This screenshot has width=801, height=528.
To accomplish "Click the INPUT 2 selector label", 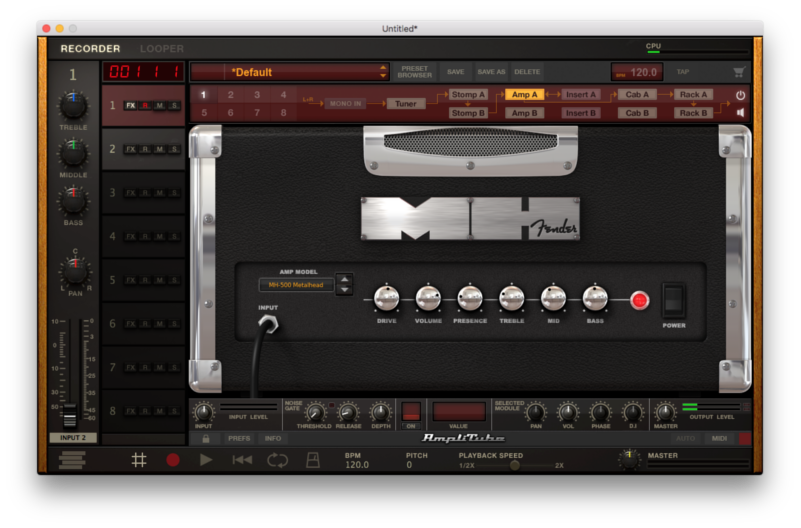I will coord(73,438).
